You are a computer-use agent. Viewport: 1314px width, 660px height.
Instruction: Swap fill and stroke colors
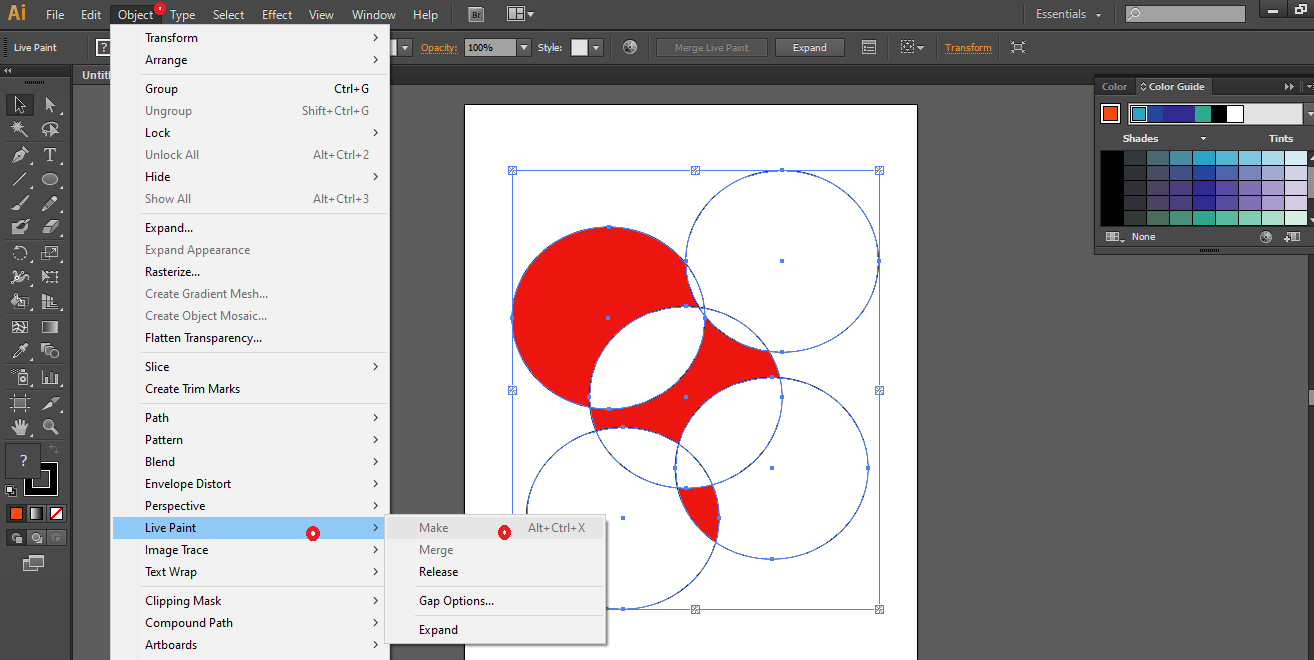tap(54, 451)
